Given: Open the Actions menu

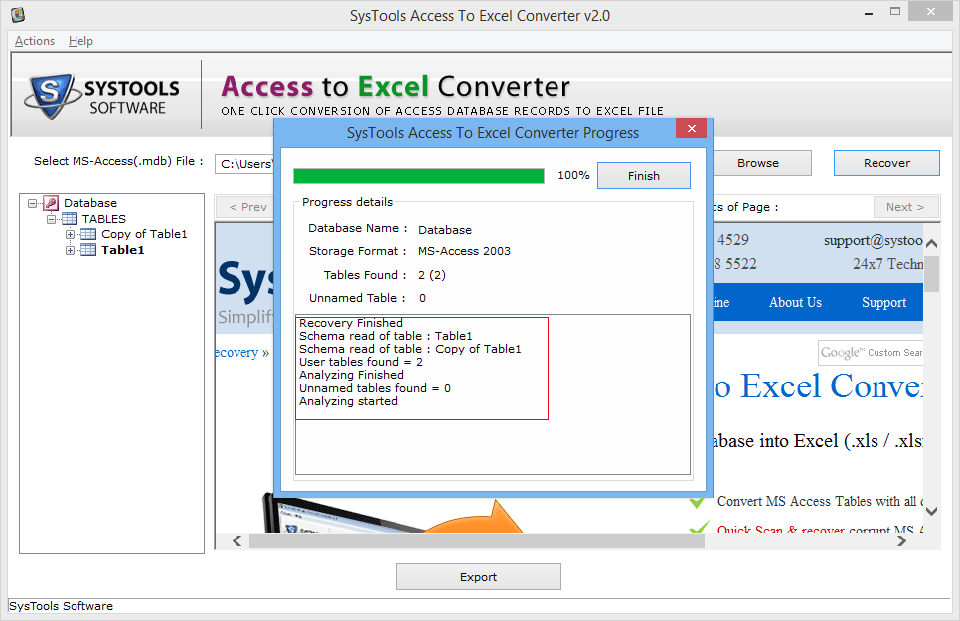Looking at the screenshot, I should click(33, 41).
